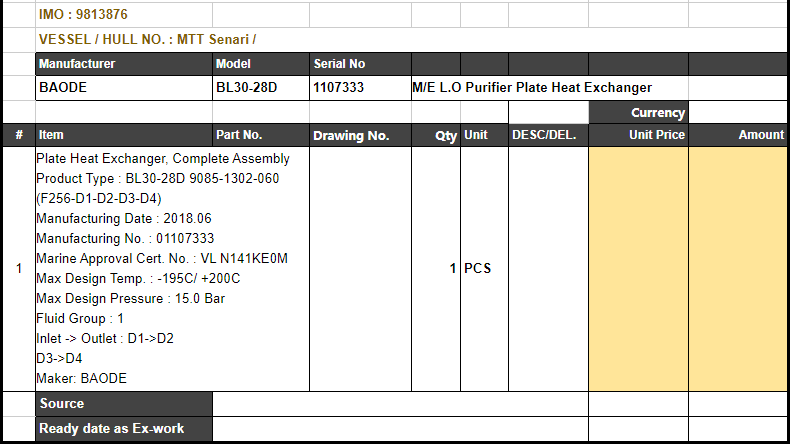
Task: Click the Part No. column header
Action: click(261, 135)
